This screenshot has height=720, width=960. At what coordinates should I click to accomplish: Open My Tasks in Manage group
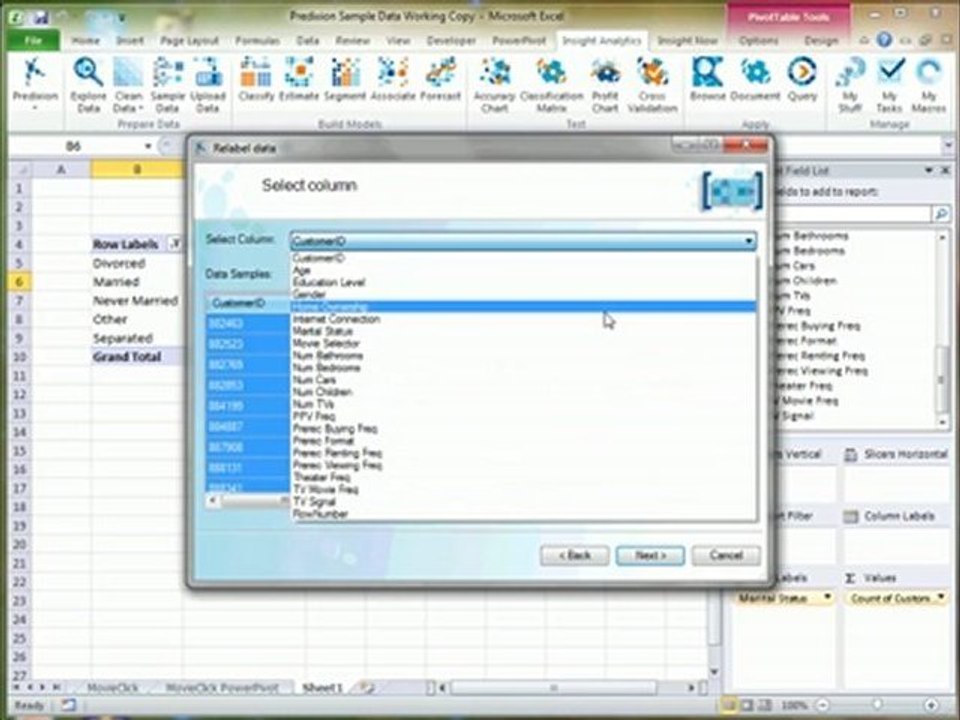click(889, 84)
